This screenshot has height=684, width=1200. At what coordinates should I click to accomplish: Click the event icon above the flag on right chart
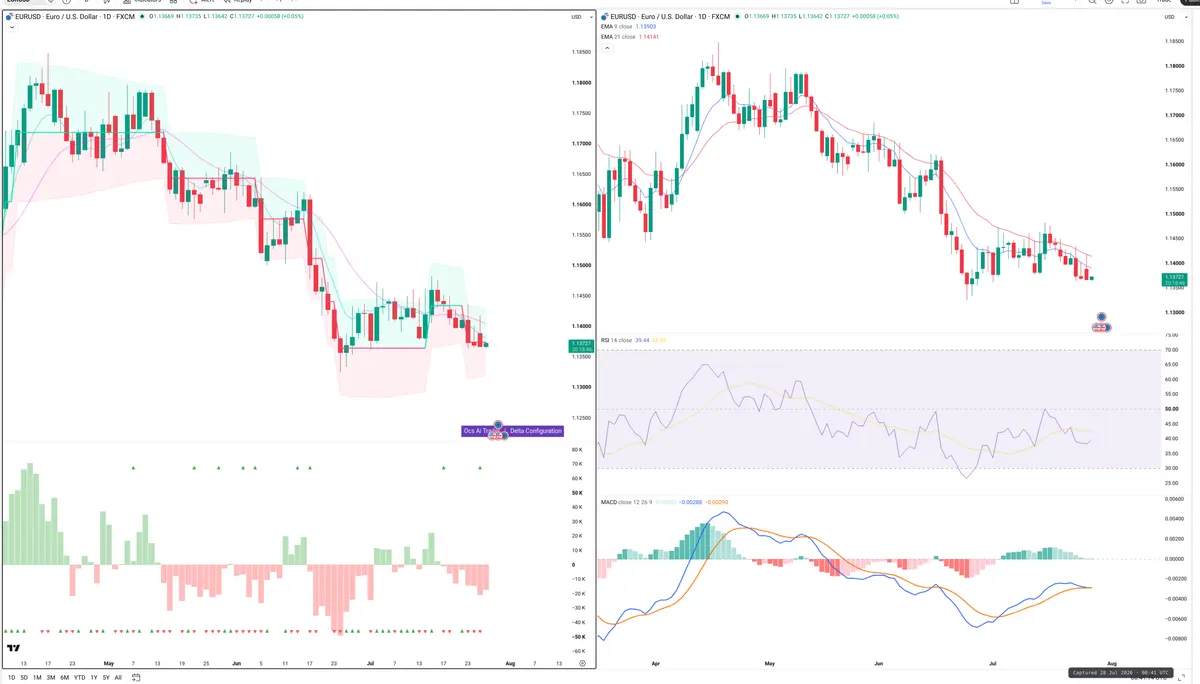(x=1101, y=316)
